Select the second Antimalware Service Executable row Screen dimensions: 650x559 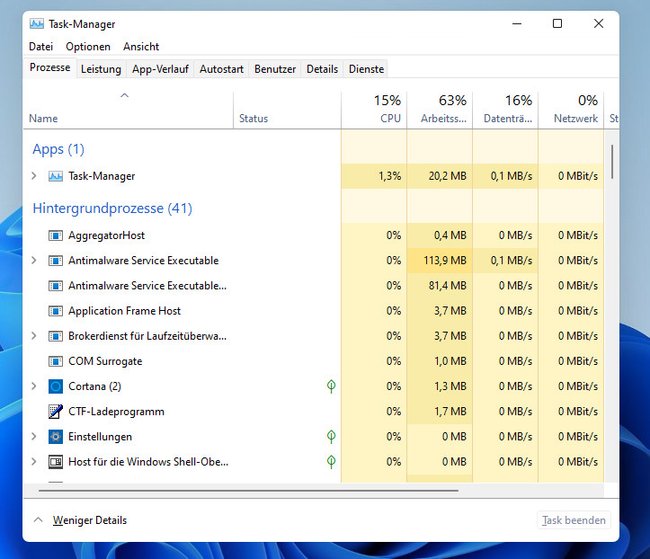click(x=313, y=286)
